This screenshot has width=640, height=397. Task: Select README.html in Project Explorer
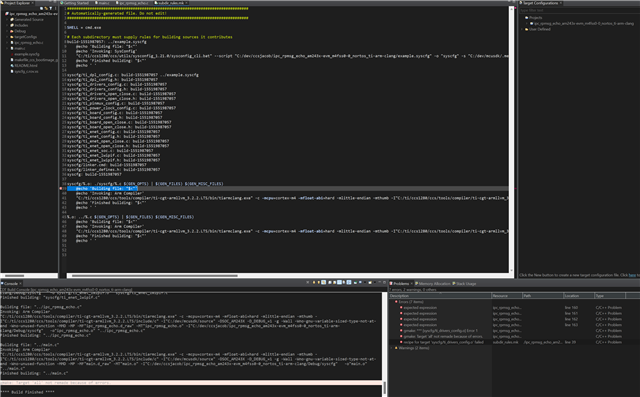click(x=26, y=65)
